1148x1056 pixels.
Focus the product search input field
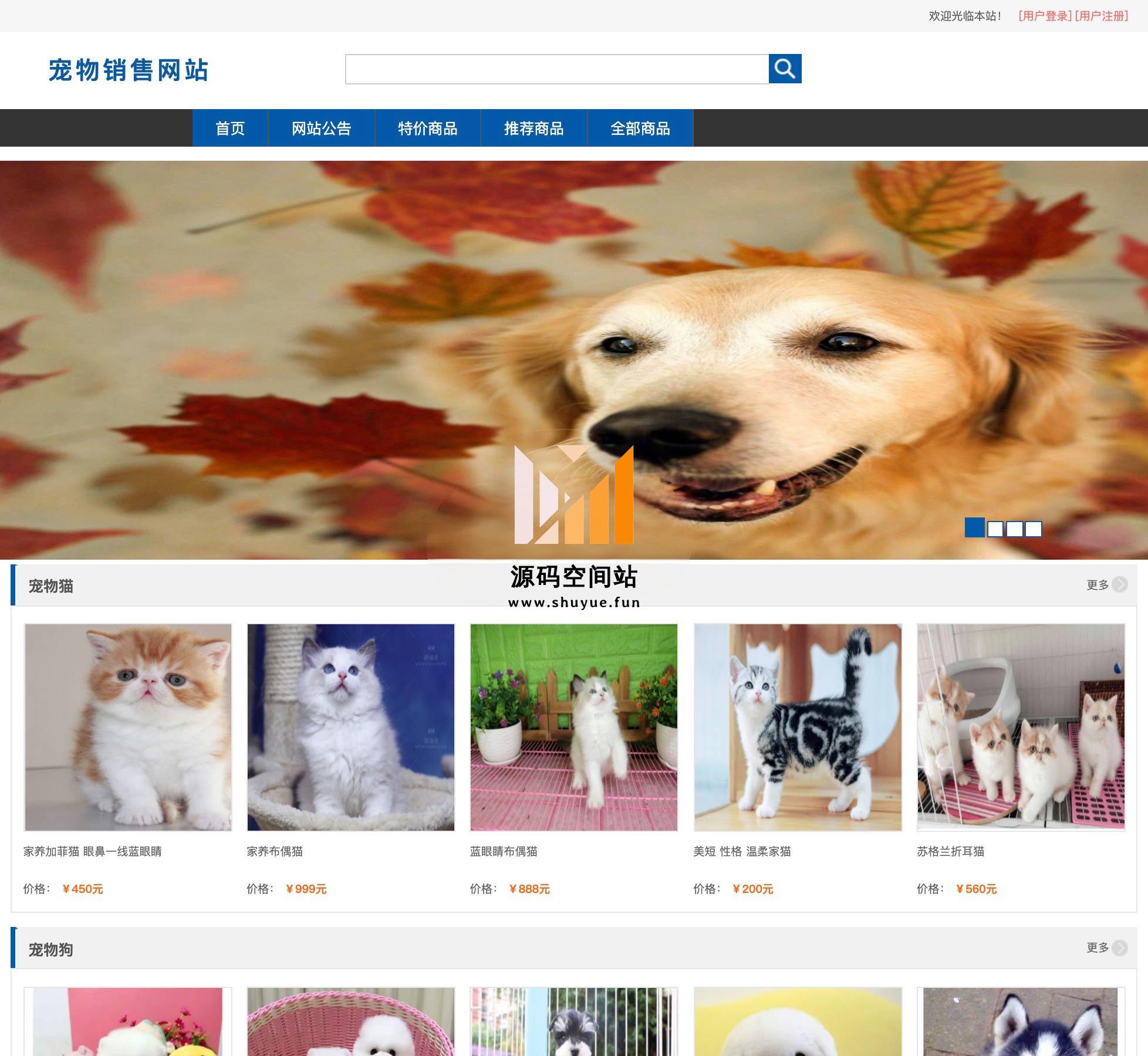[x=557, y=69]
